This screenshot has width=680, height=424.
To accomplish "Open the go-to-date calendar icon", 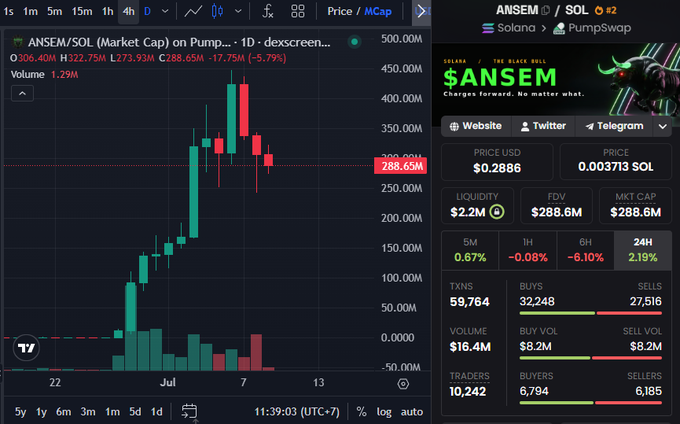I will [x=189, y=411].
